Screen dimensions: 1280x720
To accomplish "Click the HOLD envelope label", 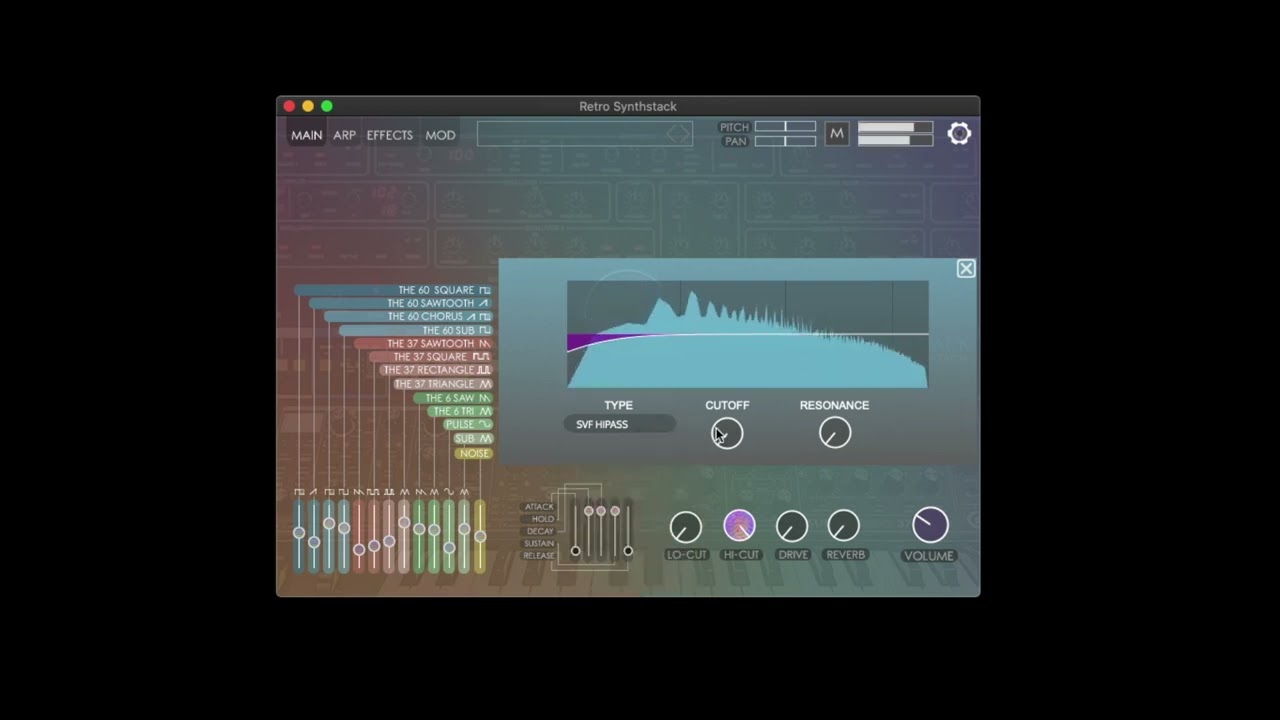I will 543,519.
